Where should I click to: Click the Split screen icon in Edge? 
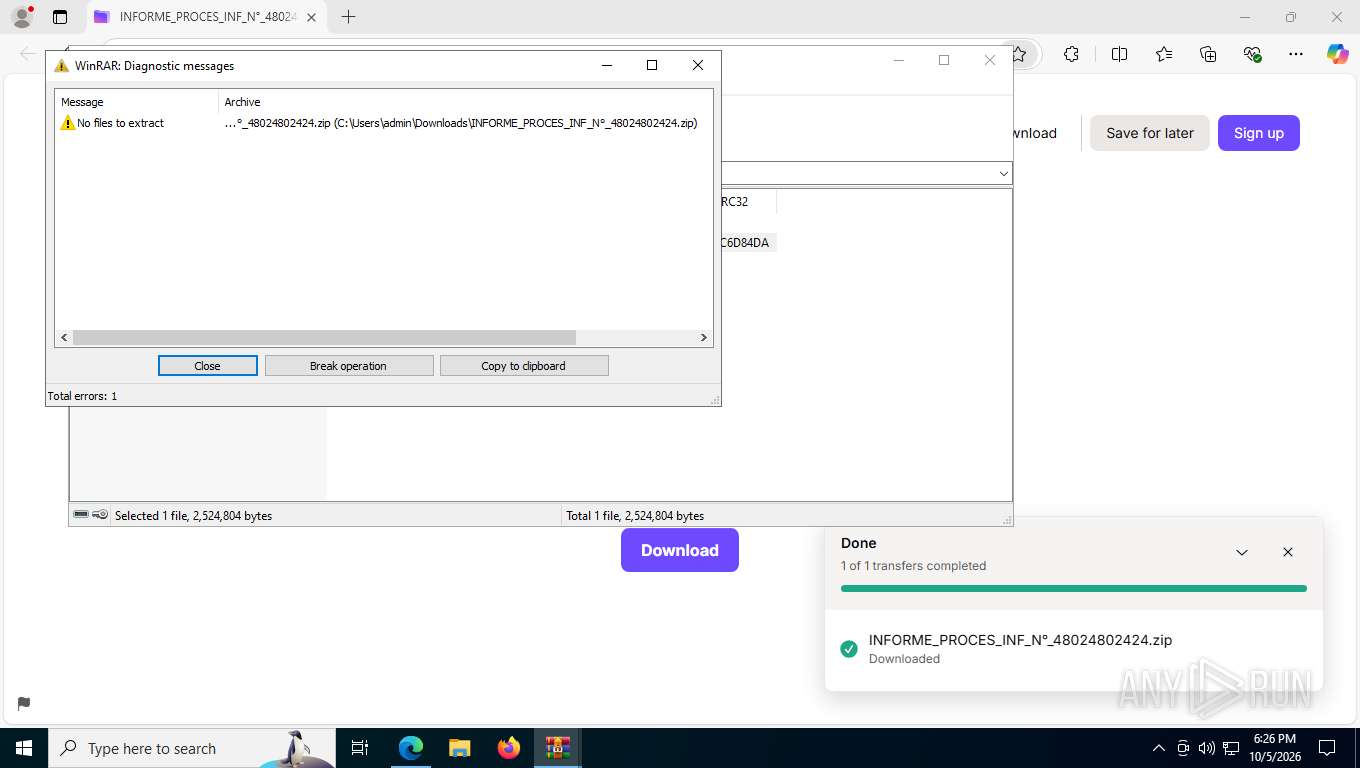click(1119, 54)
